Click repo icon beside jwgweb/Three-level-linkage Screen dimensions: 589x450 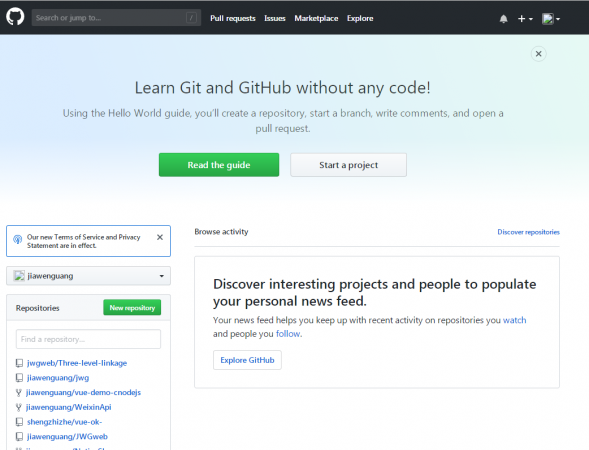(x=19, y=363)
